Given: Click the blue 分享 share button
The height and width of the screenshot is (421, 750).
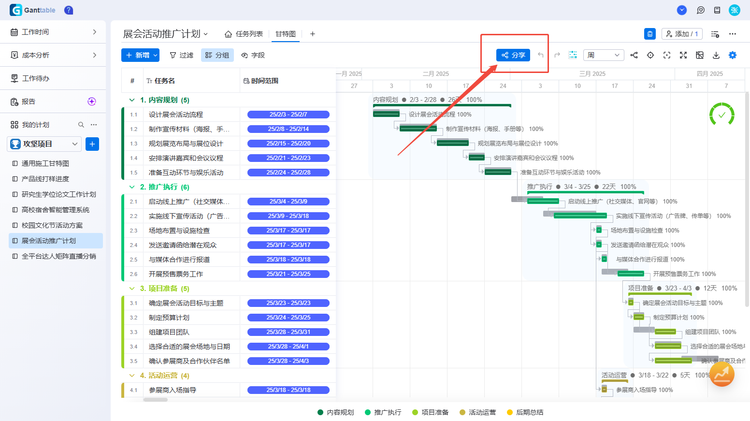Looking at the screenshot, I should coord(513,55).
